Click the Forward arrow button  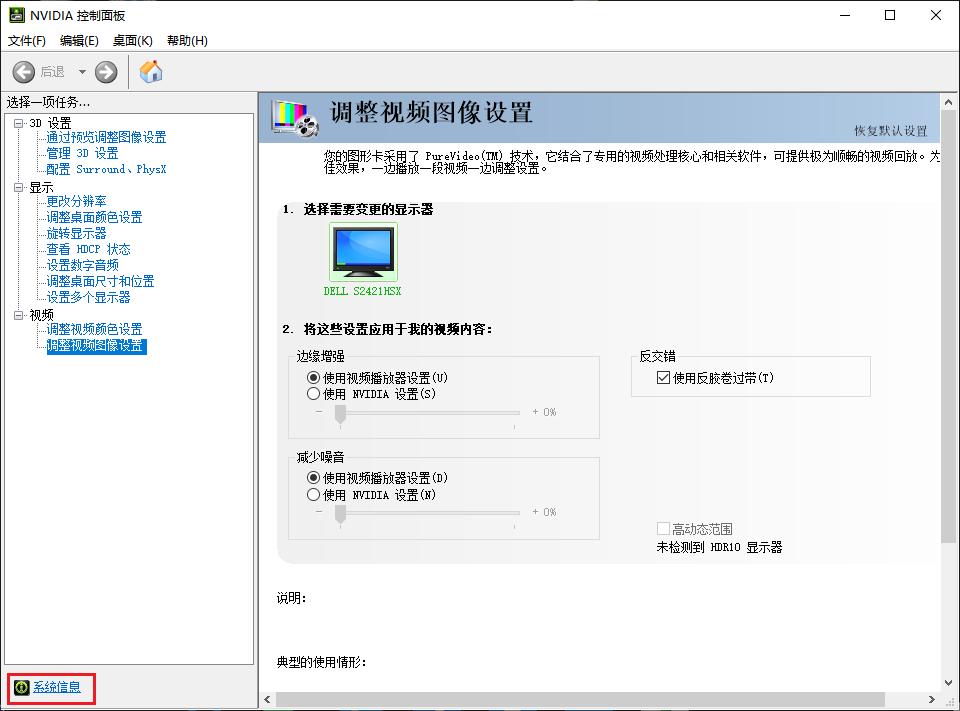click(106, 72)
